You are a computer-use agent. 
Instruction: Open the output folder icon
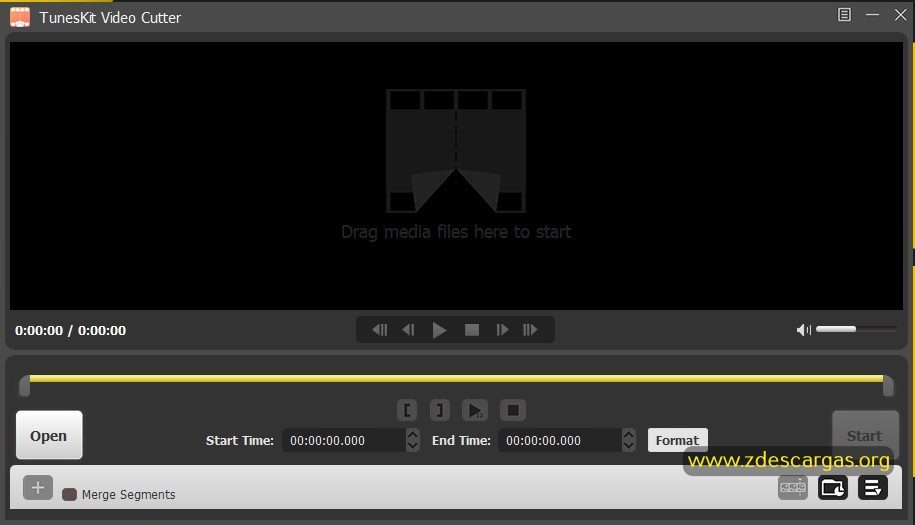click(x=833, y=487)
